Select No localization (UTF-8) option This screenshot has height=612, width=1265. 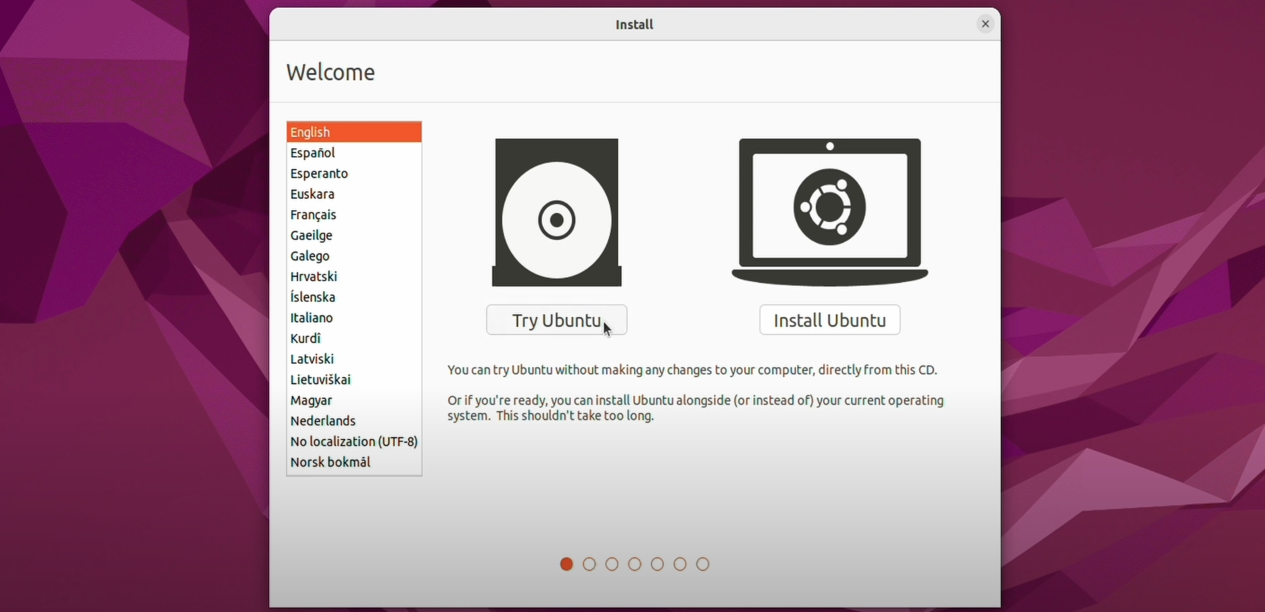354,442
